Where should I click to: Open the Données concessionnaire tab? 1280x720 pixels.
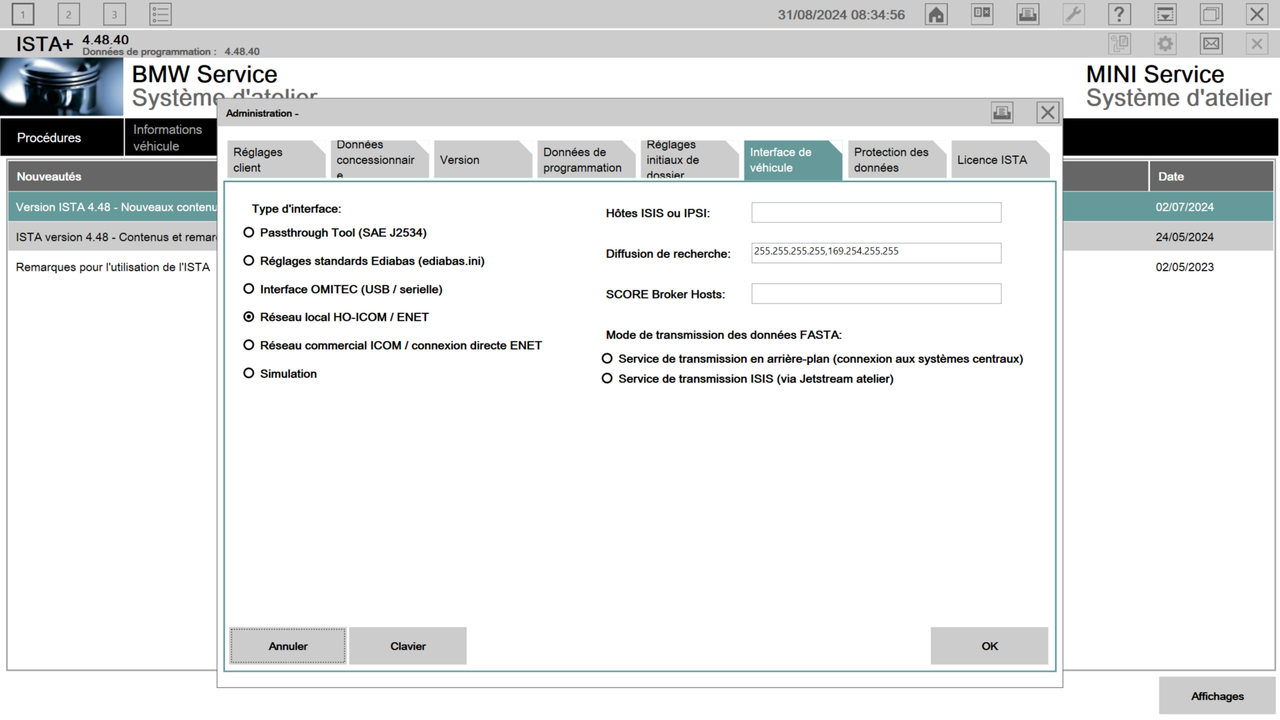point(379,160)
